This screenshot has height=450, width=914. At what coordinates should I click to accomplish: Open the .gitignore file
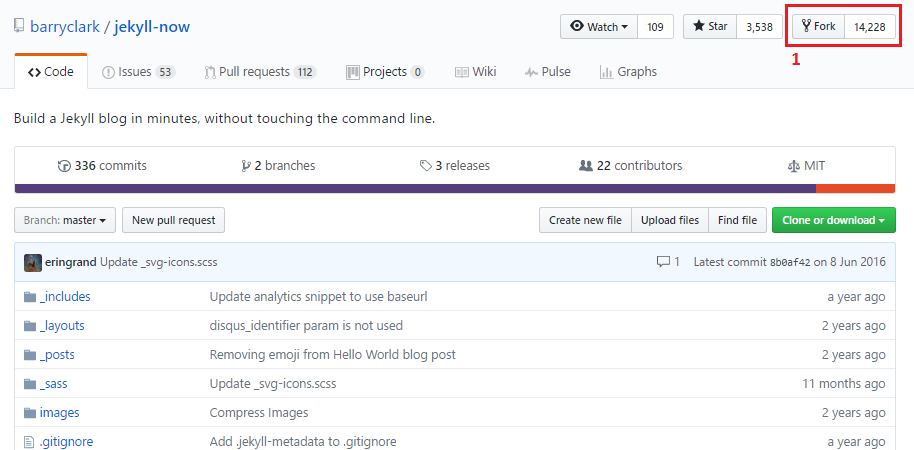tap(66, 442)
